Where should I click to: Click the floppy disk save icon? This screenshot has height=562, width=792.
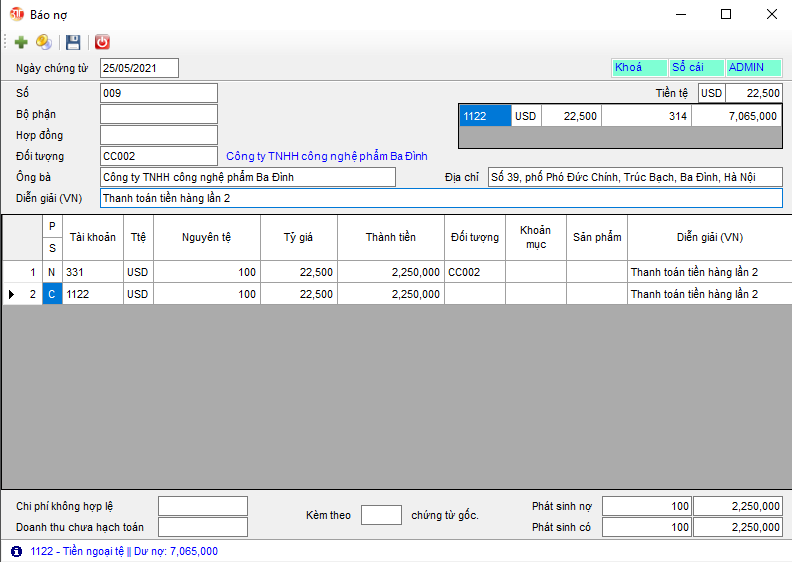coord(73,42)
